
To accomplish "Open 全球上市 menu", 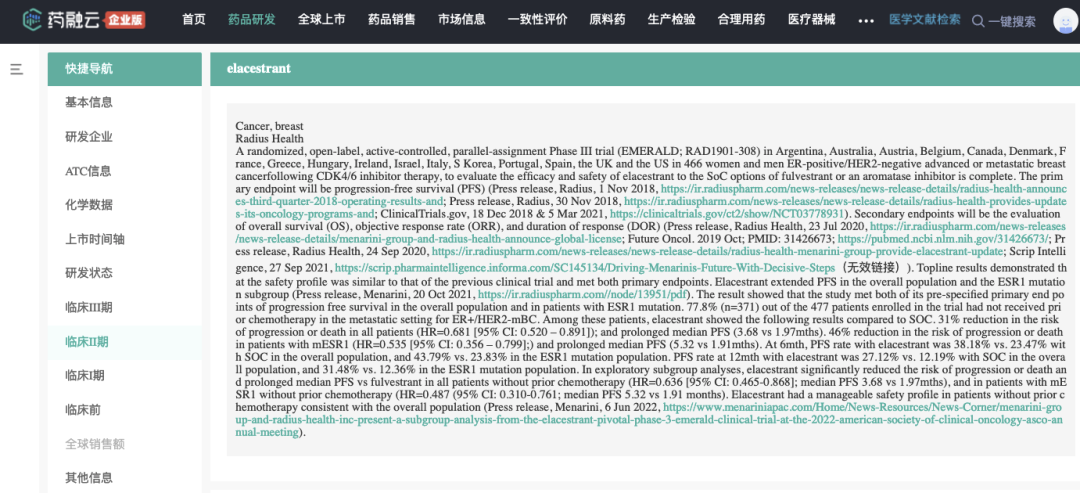I will [322, 20].
